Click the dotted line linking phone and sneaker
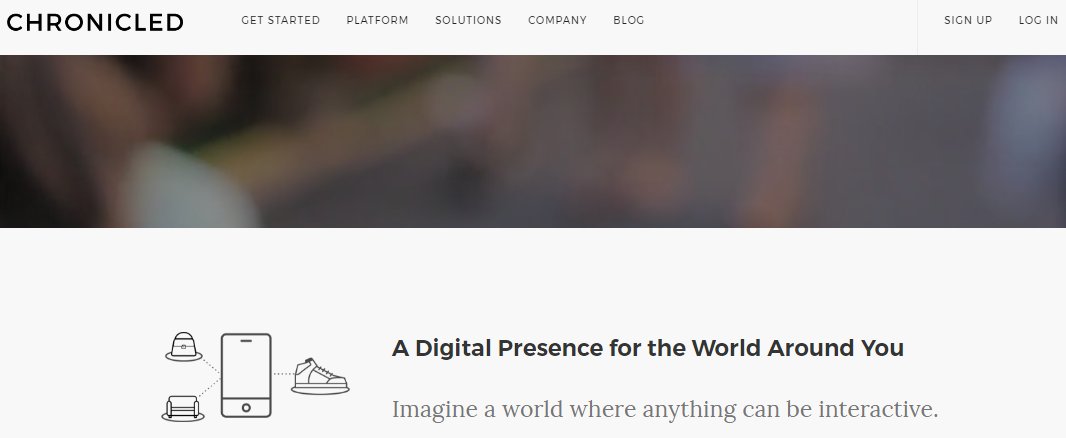Image resolution: width=1066 pixels, height=438 pixels. coord(282,373)
